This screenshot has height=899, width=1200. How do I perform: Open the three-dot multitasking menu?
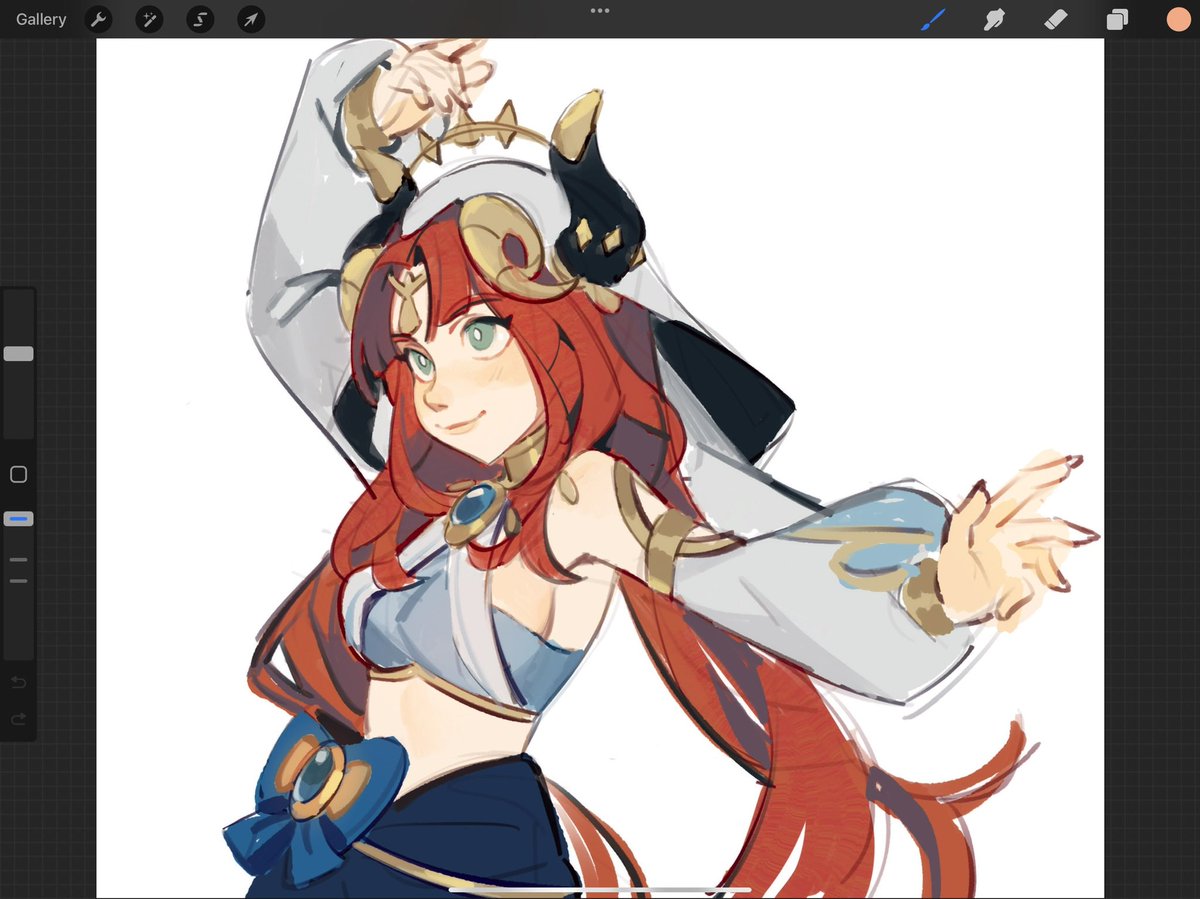600,10
